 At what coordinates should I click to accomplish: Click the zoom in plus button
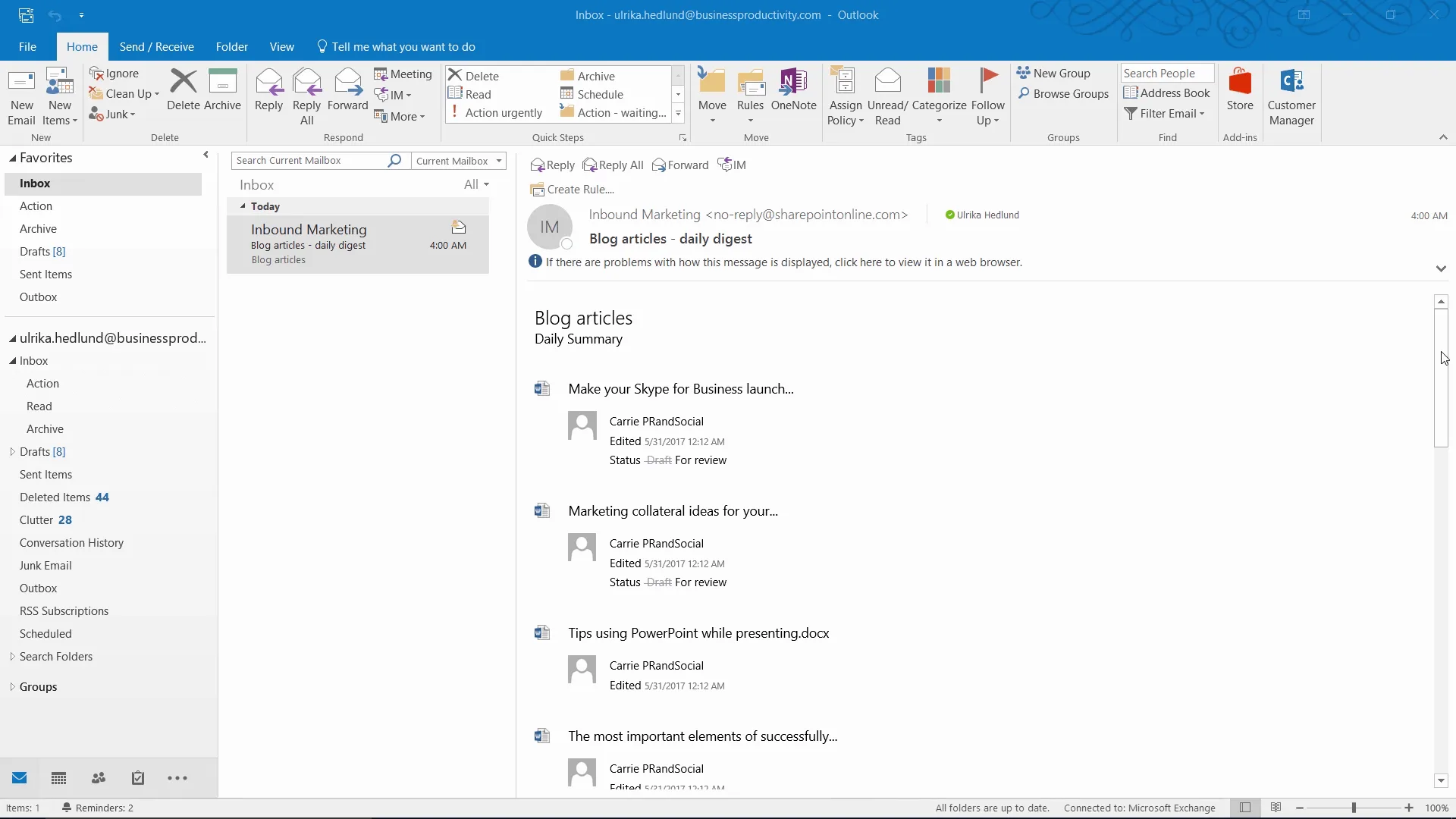[1409, 808]
